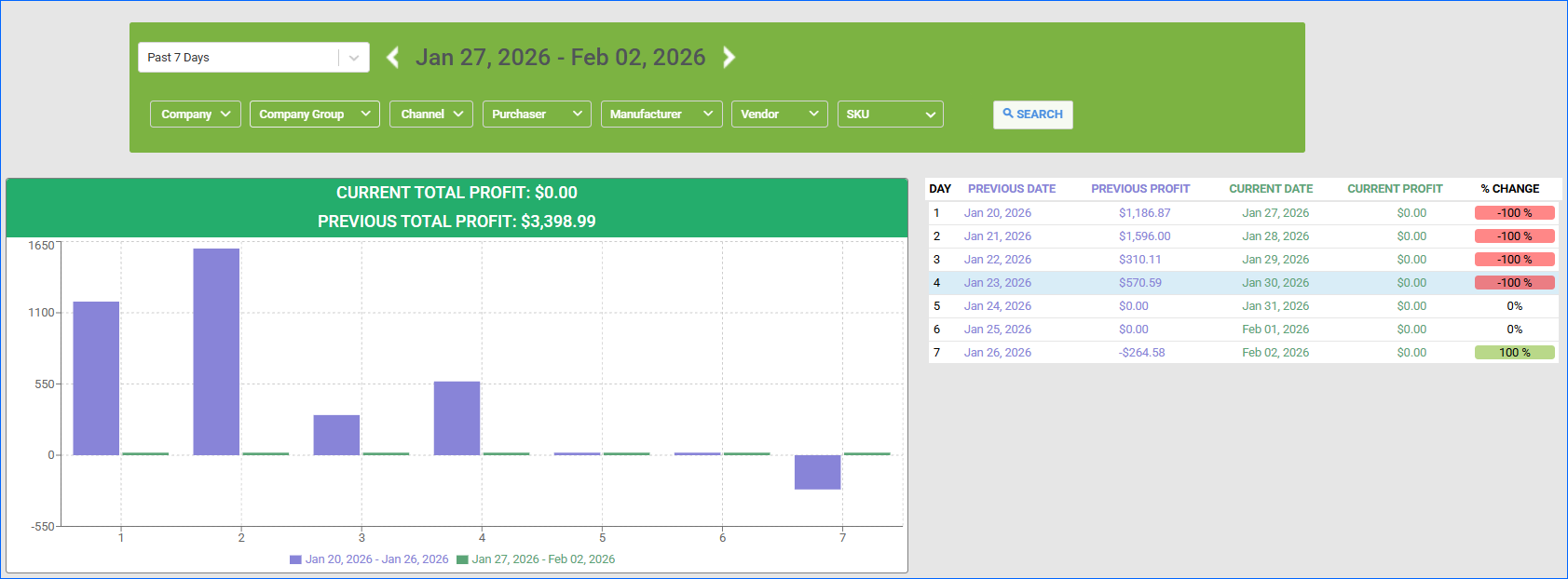Go to previous date range arrow
1568x579 pixels.
[x=393, y=58]
